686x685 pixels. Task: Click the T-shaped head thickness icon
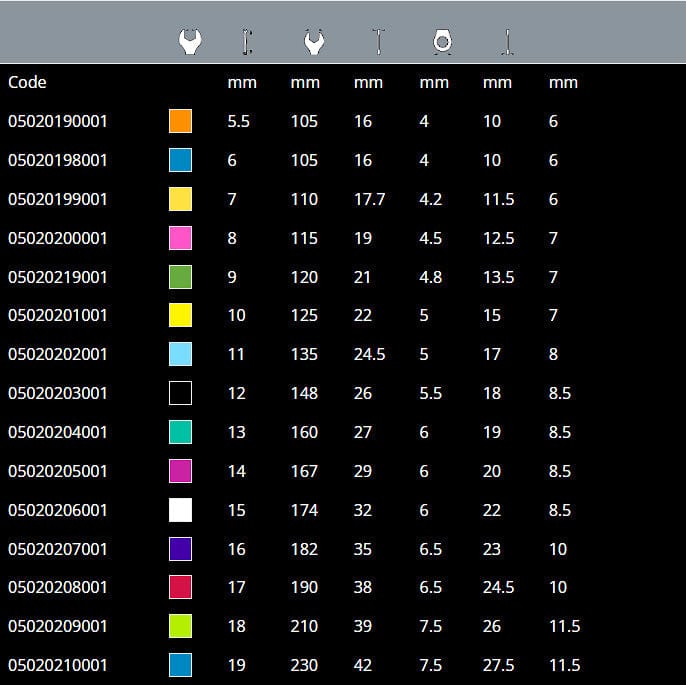[x=378, y=41]
